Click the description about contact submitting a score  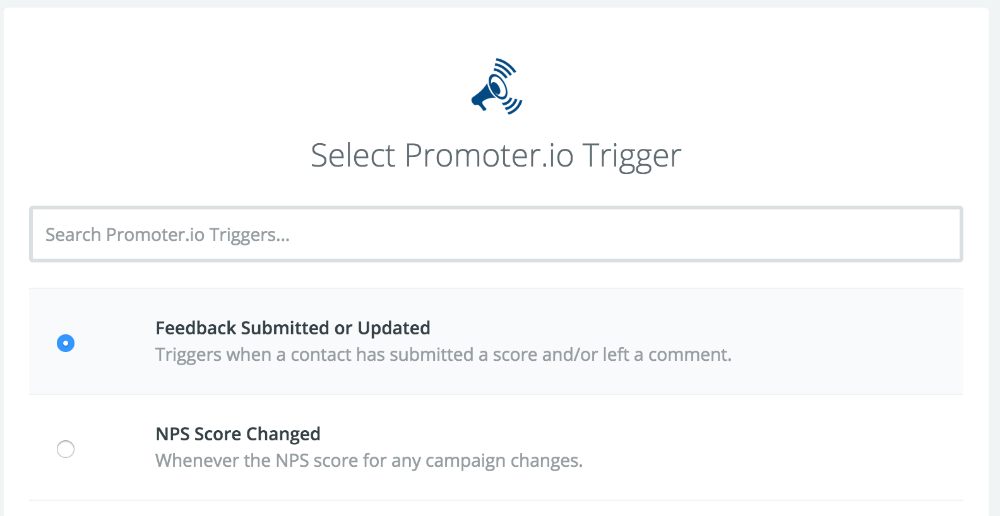point(443,355)
